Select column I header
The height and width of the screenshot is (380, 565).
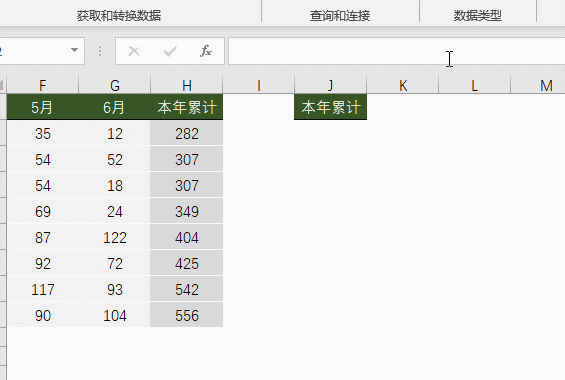[259, 86]
